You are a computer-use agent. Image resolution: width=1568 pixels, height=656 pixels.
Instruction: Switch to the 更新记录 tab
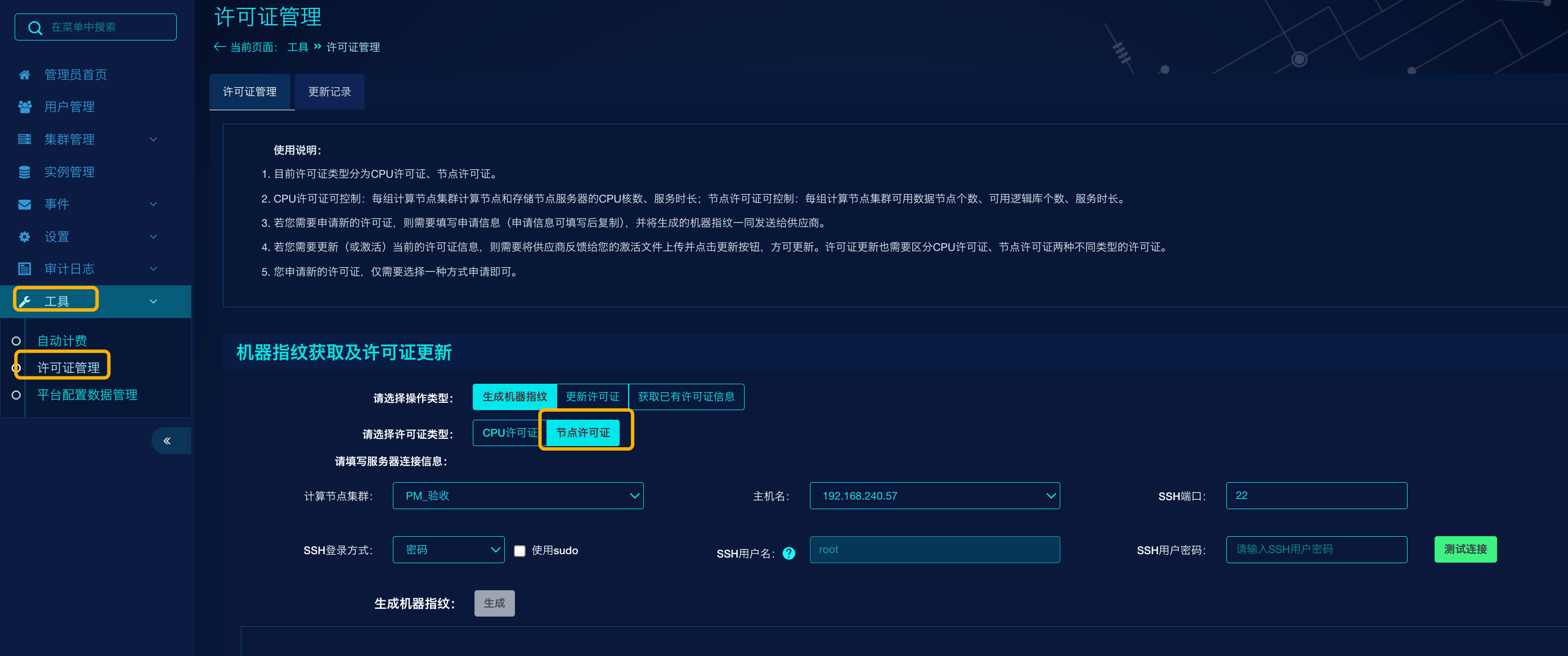click(x=329, y=92)
